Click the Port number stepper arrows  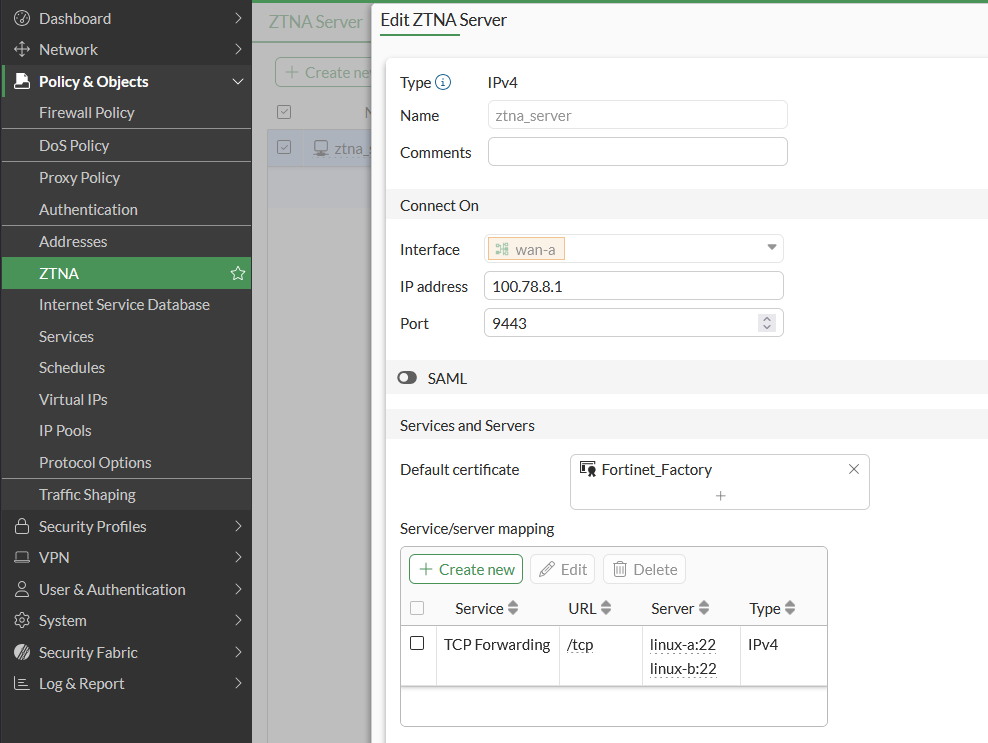pos(767,323)
